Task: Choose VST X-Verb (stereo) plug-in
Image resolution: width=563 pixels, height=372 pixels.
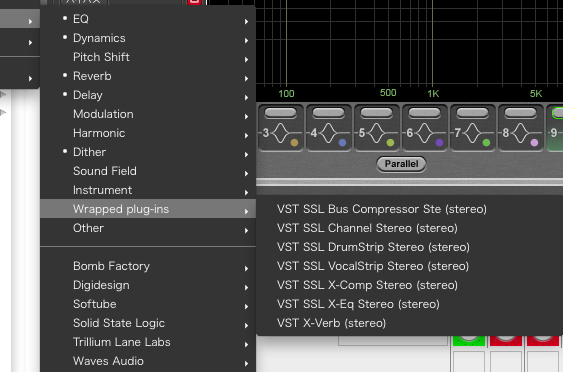Action: [331, 323]
